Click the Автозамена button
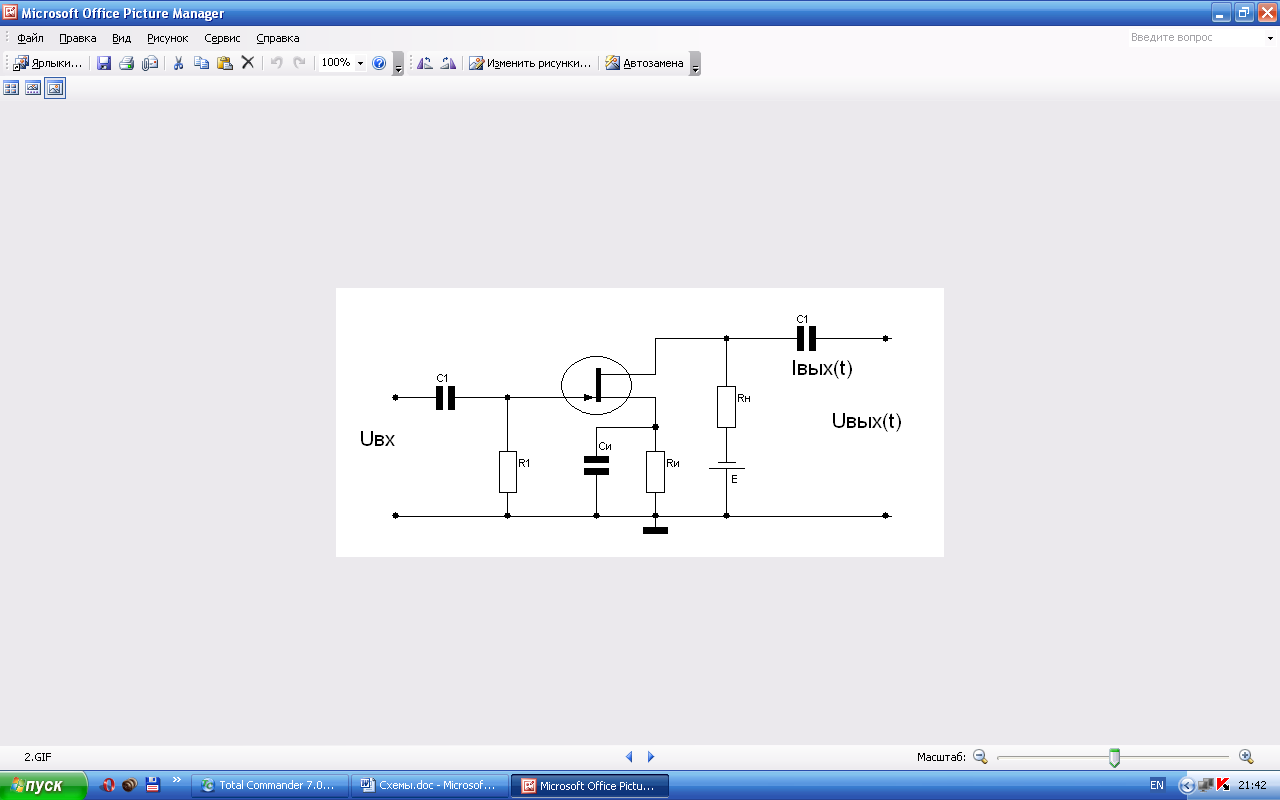 point(645,63)
